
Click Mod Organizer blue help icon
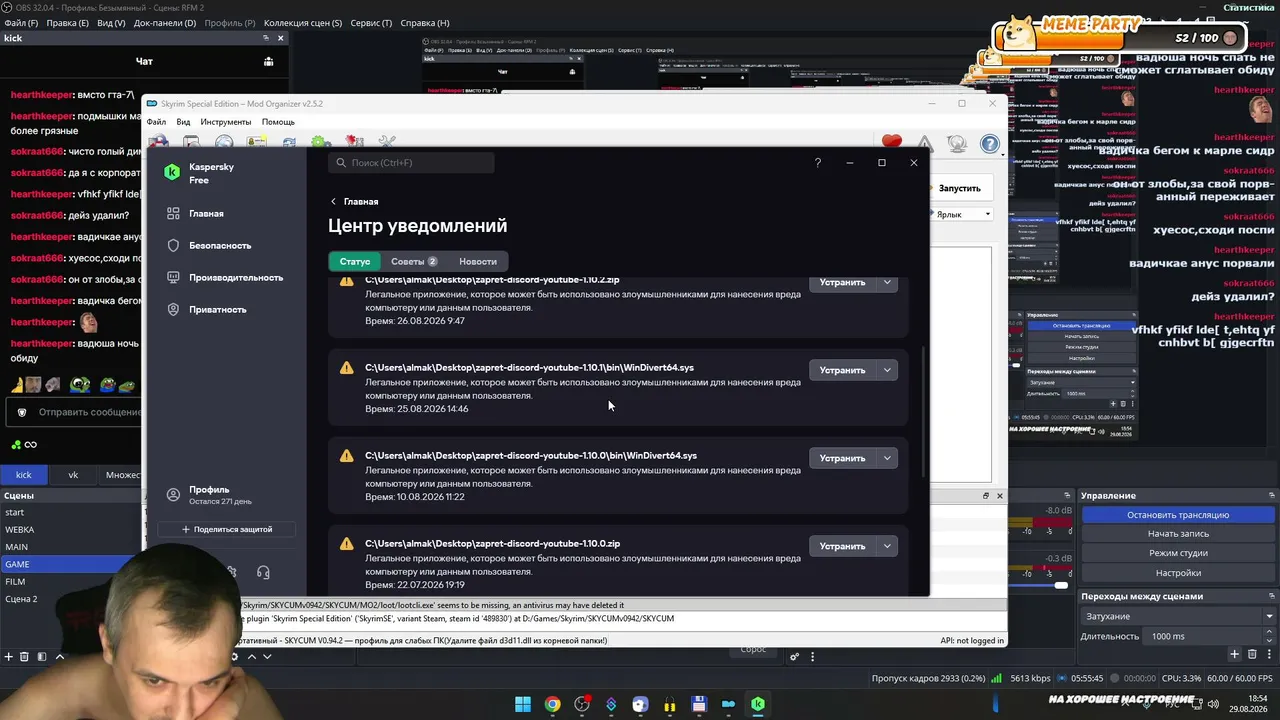click(990, 144)
